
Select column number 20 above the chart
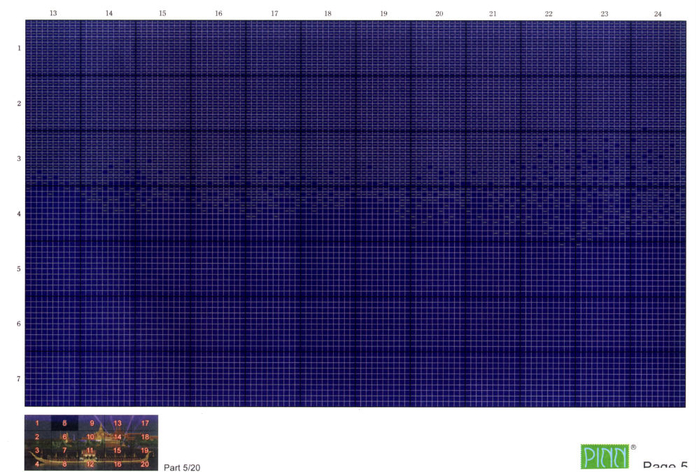click(x=439, y=14)
